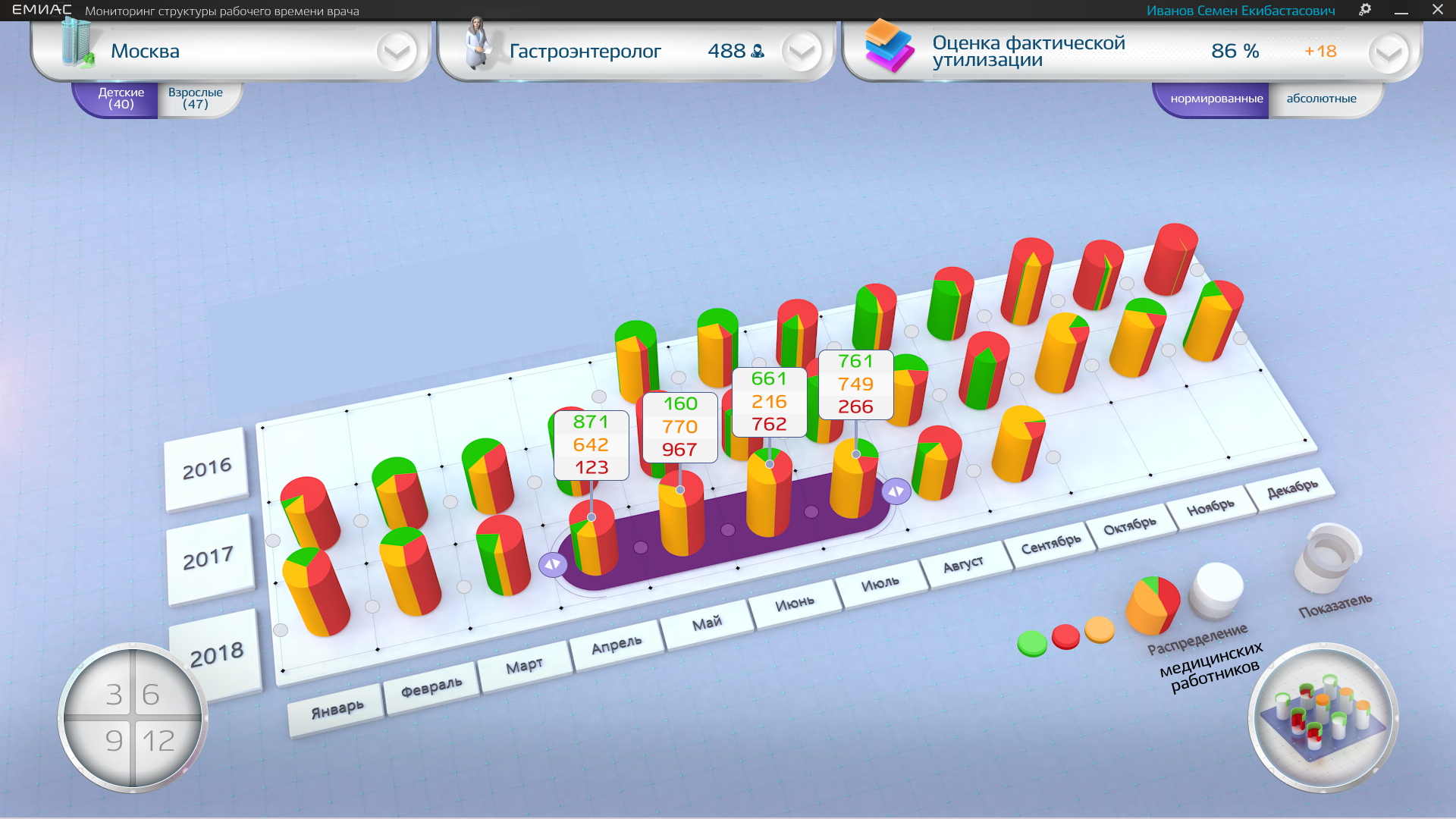Open the round chart preview thumbnail
Screen dimensions: 1456x819
tap(1323, 718)
